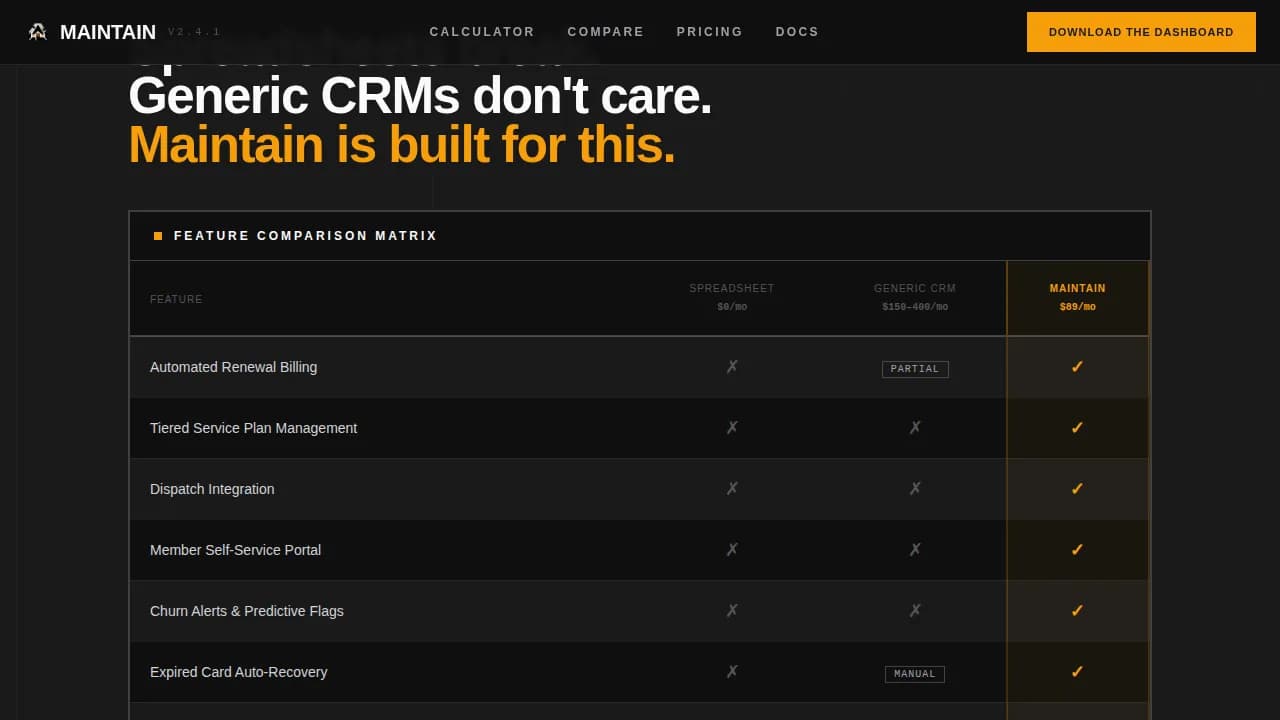Open the Docs nav item
1280x720 pixels.
[797, 32]
